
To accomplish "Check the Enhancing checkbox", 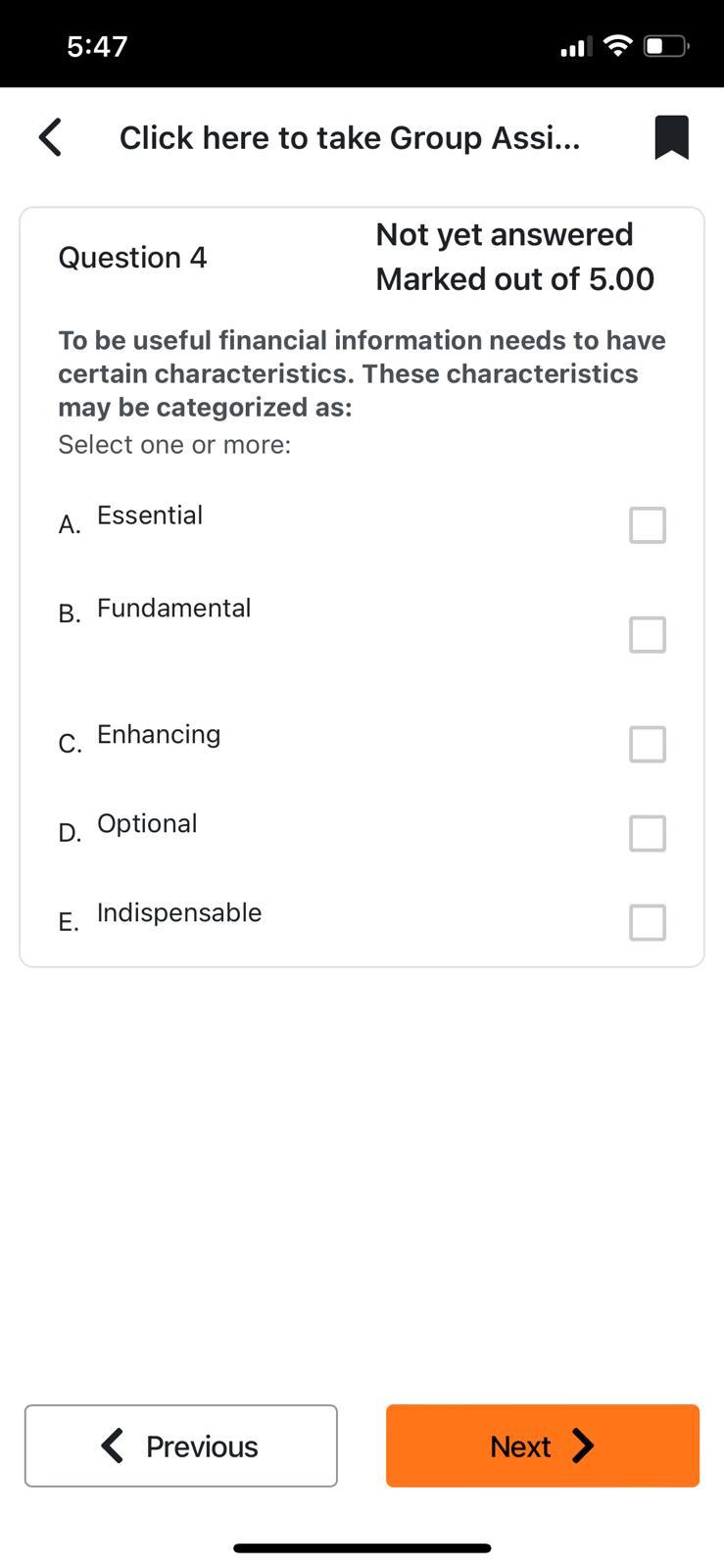I will click(648, 745).
